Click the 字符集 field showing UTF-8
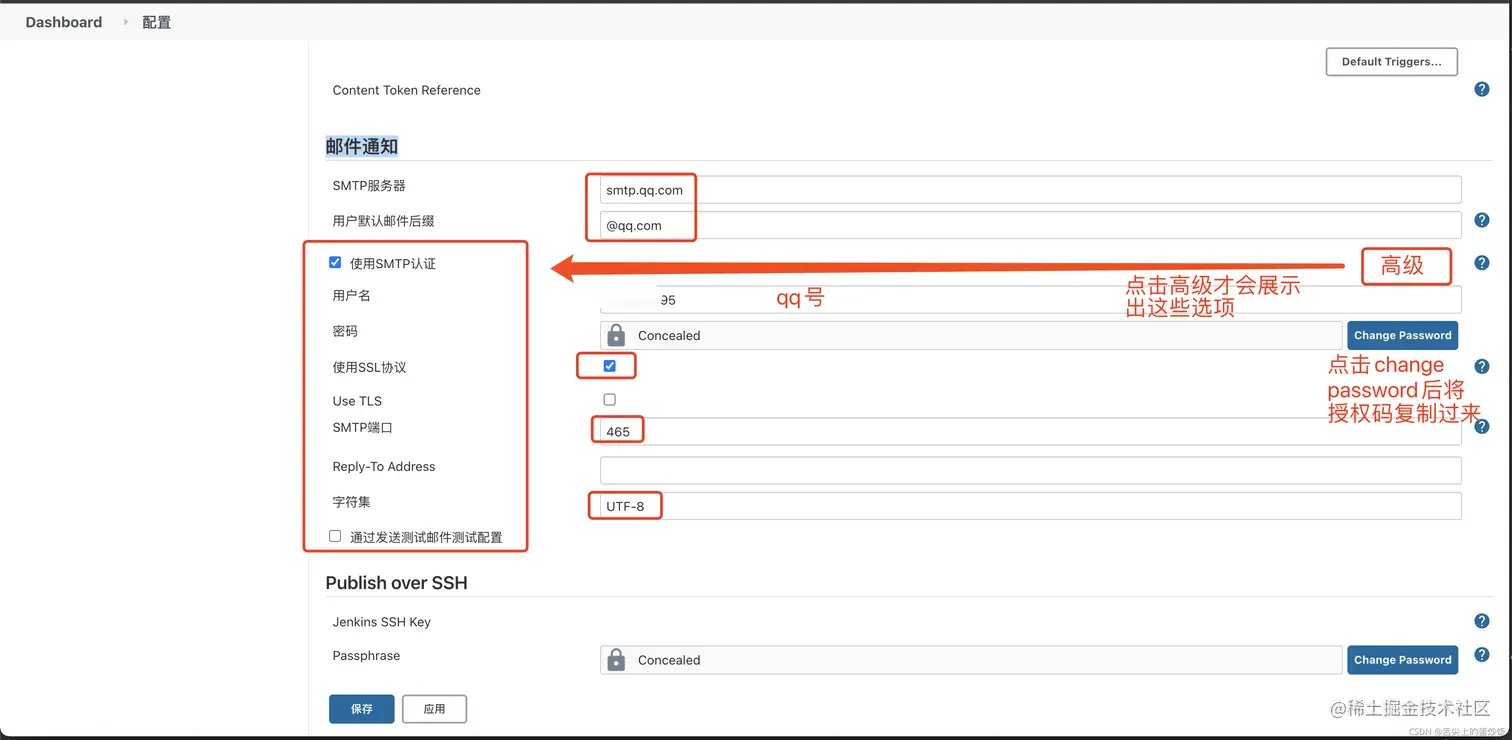This screenshot has width=1512, height=740. (x=1030, y=506)
